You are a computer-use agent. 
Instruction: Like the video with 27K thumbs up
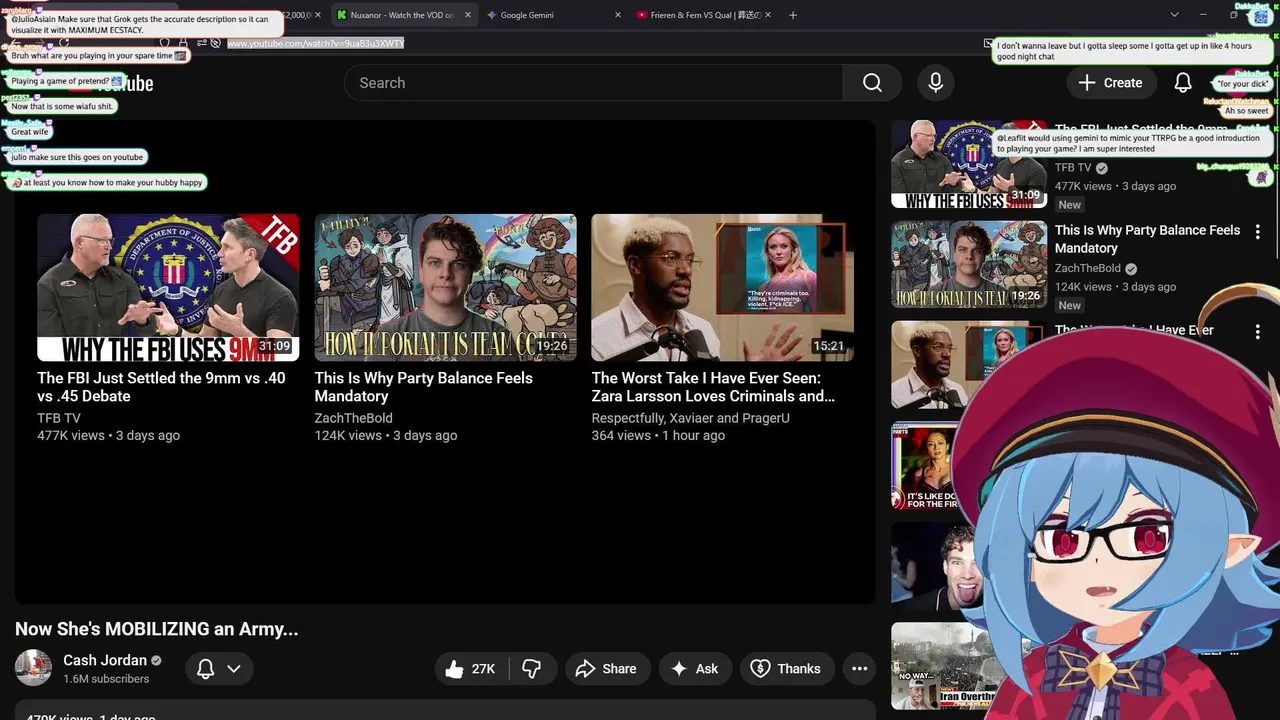pyautogui.click(x=471, y=669)
